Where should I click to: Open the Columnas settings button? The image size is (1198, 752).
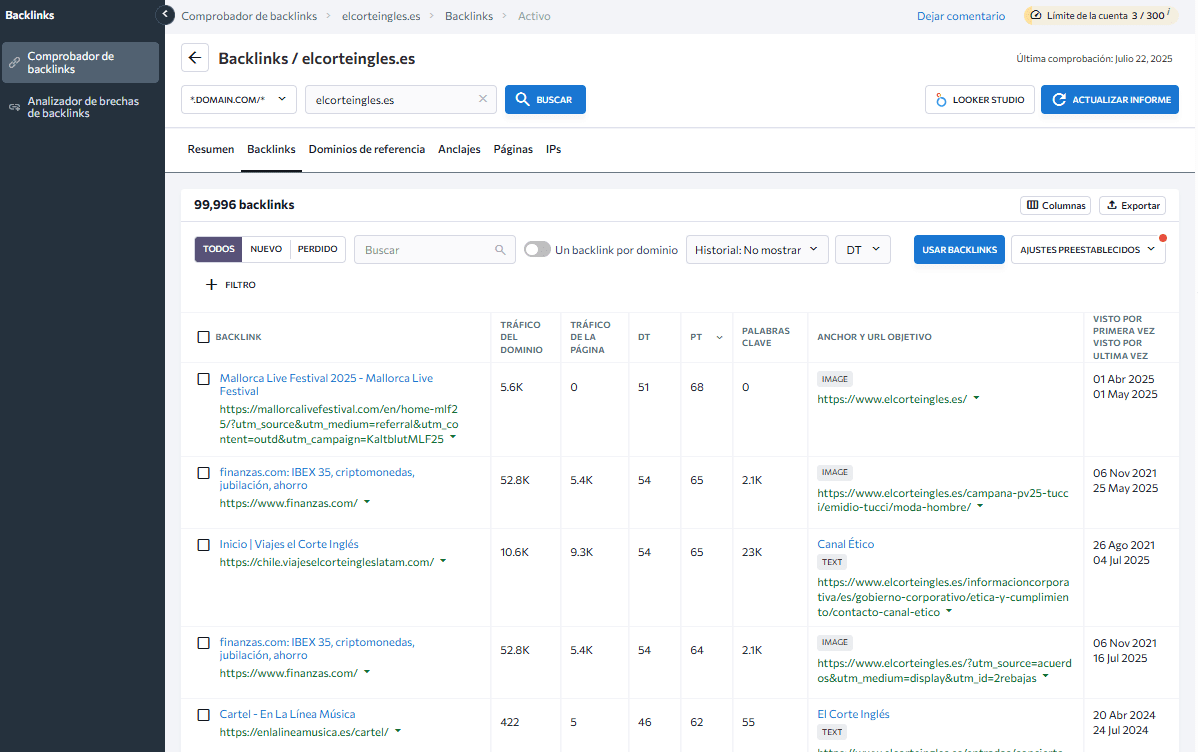(1055, 205)
